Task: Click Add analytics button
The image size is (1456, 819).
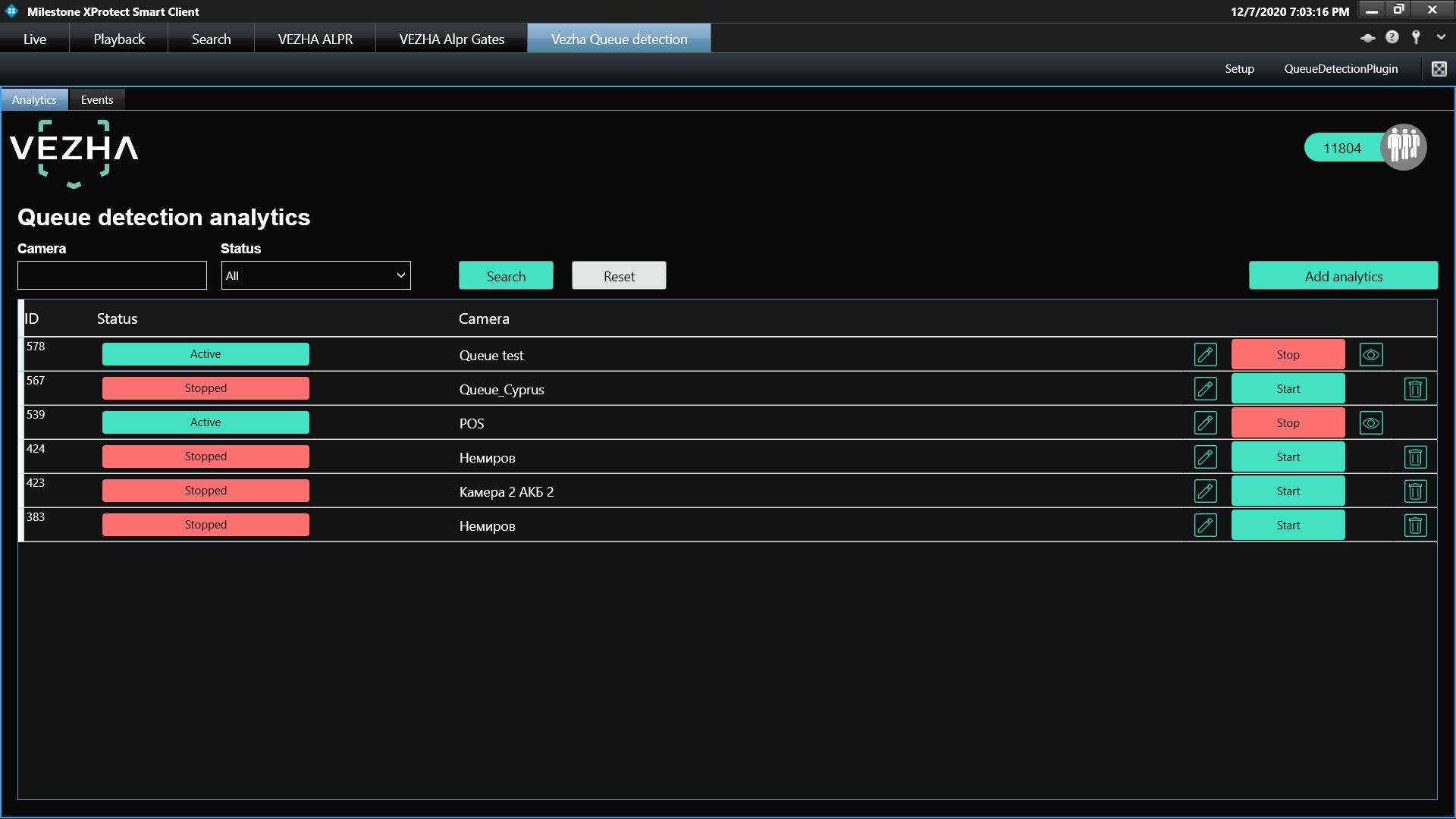Action: click(x=1343, y=276)
